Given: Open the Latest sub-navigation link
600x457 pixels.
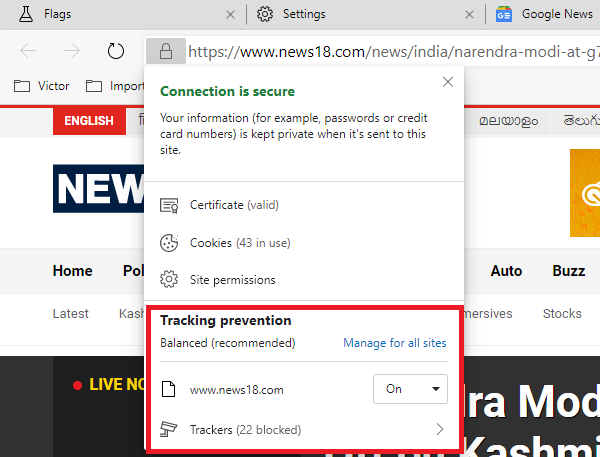Looking at the screenshot, I should [x=70, y=313].
